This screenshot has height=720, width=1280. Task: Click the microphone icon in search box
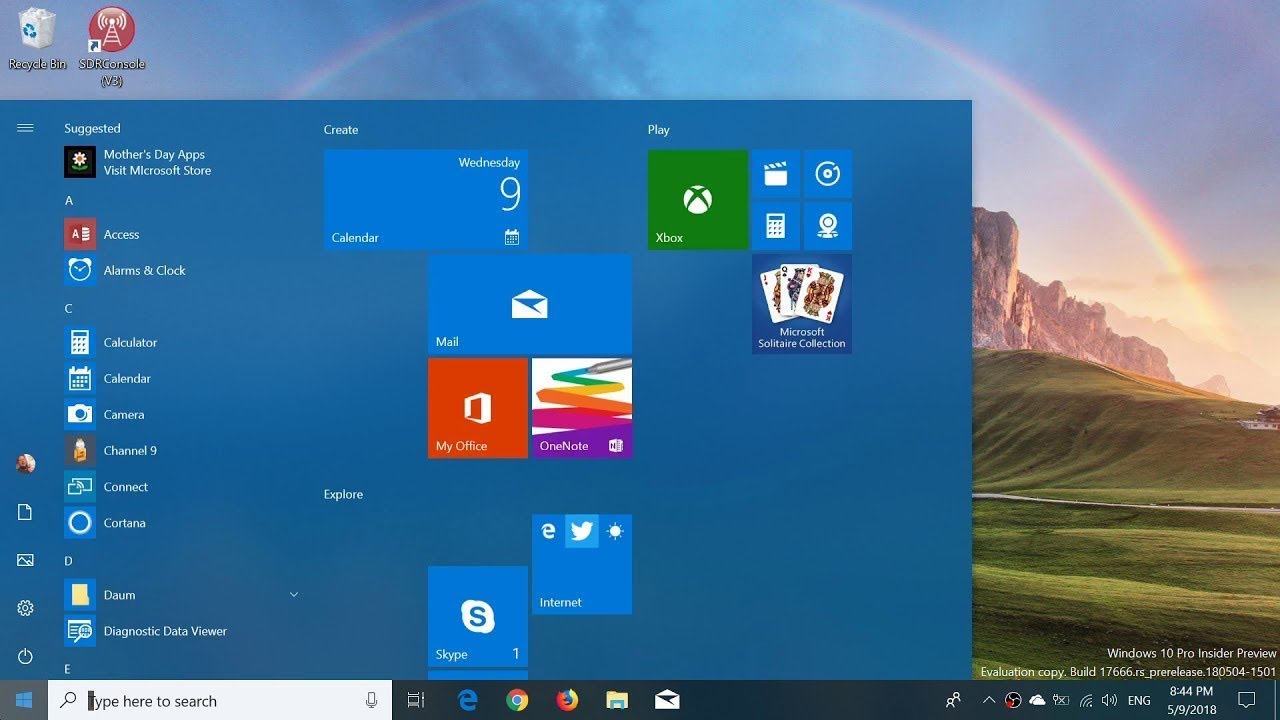(x=372, y=701)
